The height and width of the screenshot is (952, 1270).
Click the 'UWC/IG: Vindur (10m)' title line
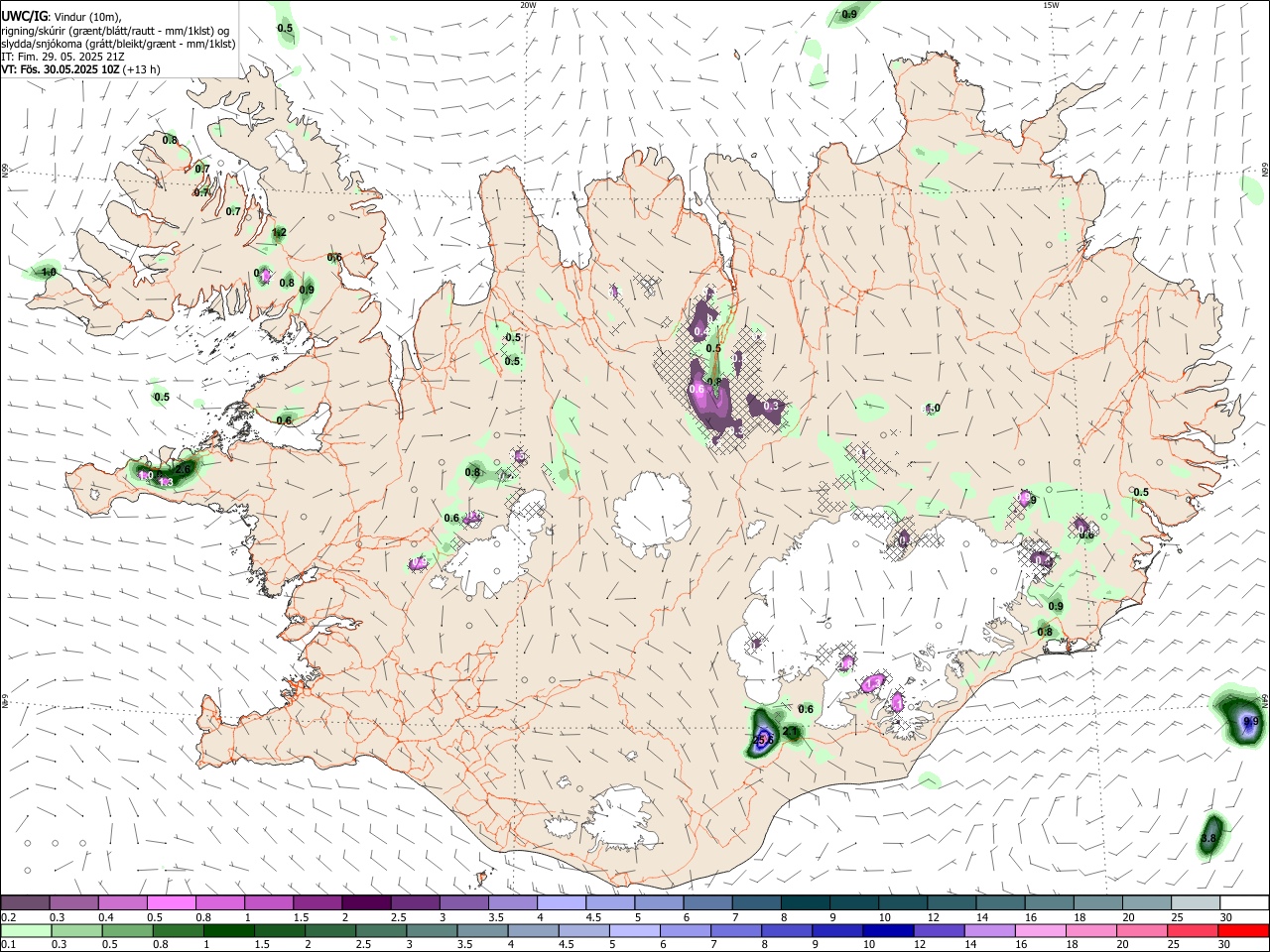pyautogui.click(x=61, y=15)
